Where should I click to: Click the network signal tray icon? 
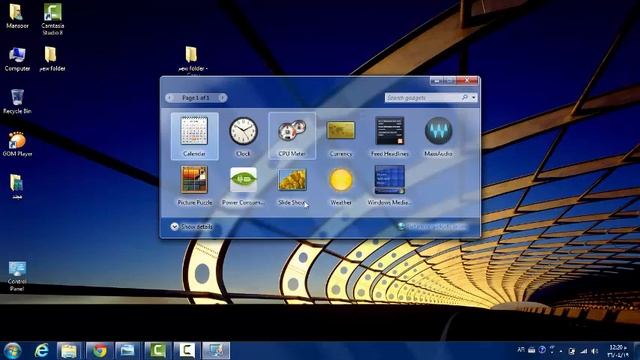[584, 351]
